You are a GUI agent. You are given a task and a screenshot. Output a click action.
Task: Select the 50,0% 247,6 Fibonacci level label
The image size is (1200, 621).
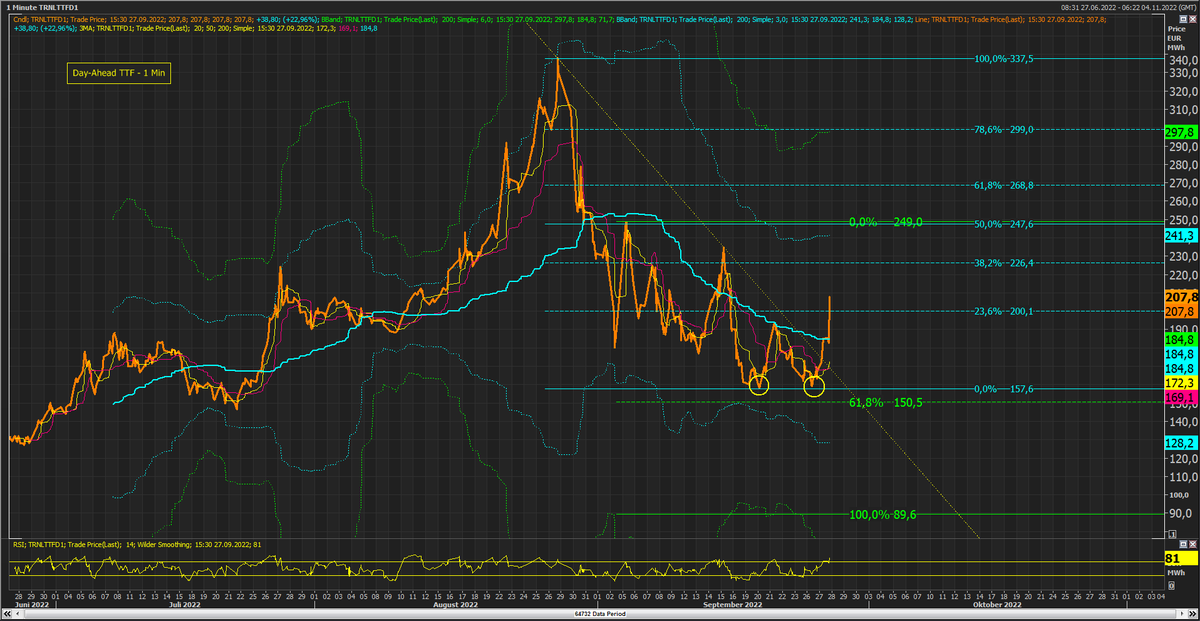coord(1004,224)
